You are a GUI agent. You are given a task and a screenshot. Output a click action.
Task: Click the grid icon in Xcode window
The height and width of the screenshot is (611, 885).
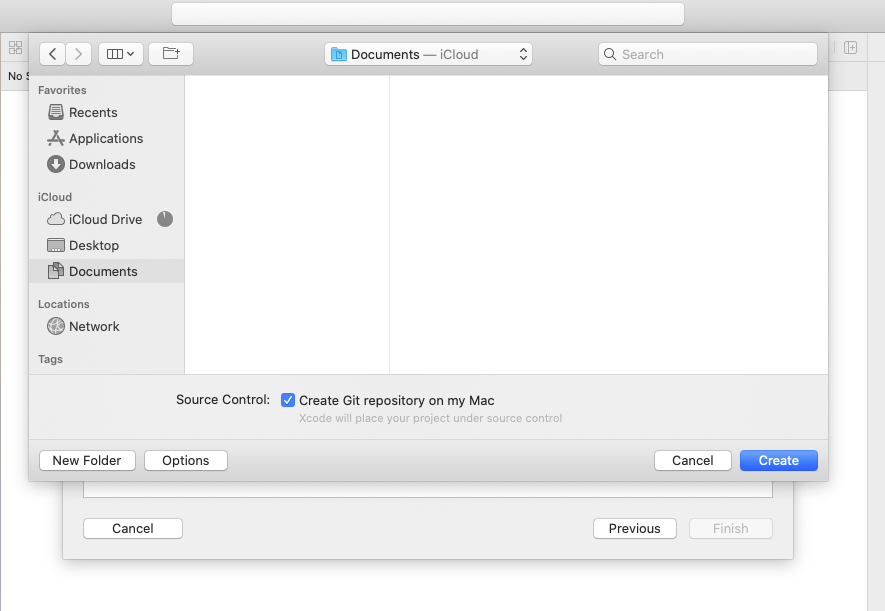(15, 47)
